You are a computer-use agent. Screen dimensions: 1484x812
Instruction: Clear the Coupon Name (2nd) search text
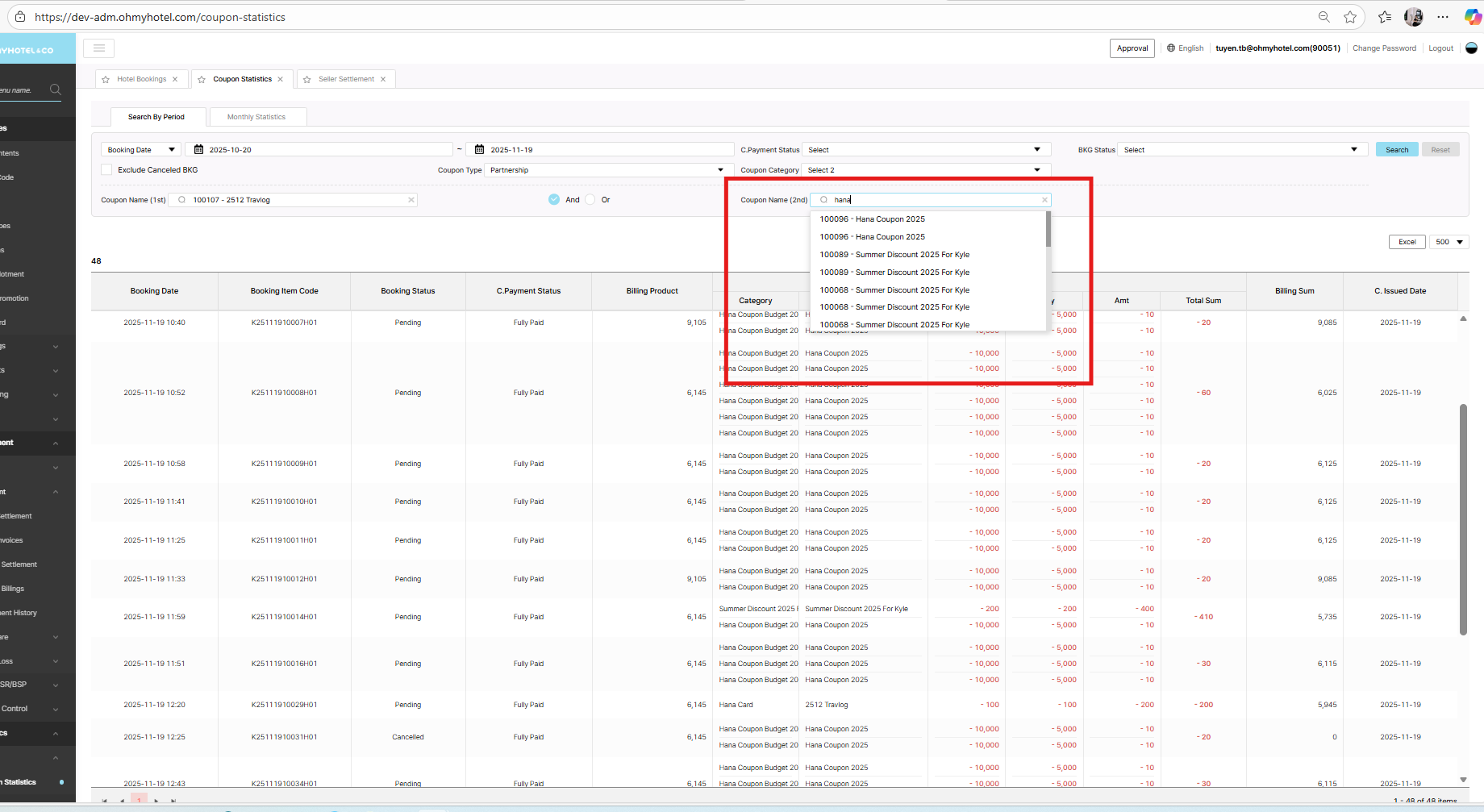[1044, 200]
